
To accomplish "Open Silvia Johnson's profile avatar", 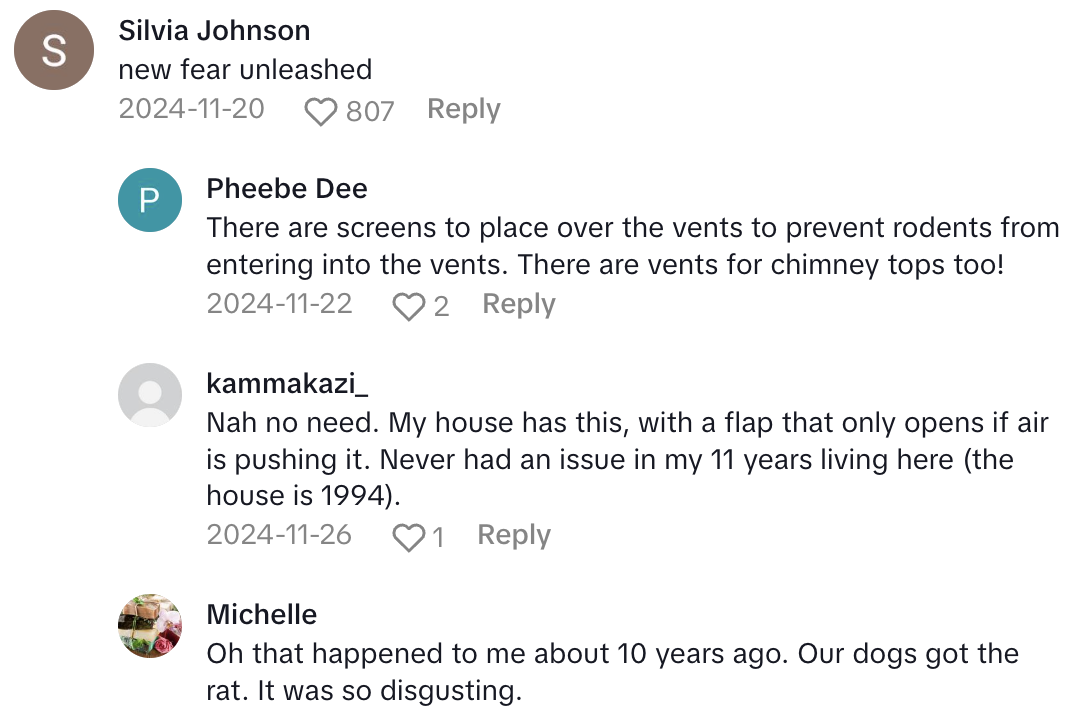I will (54, 51).
